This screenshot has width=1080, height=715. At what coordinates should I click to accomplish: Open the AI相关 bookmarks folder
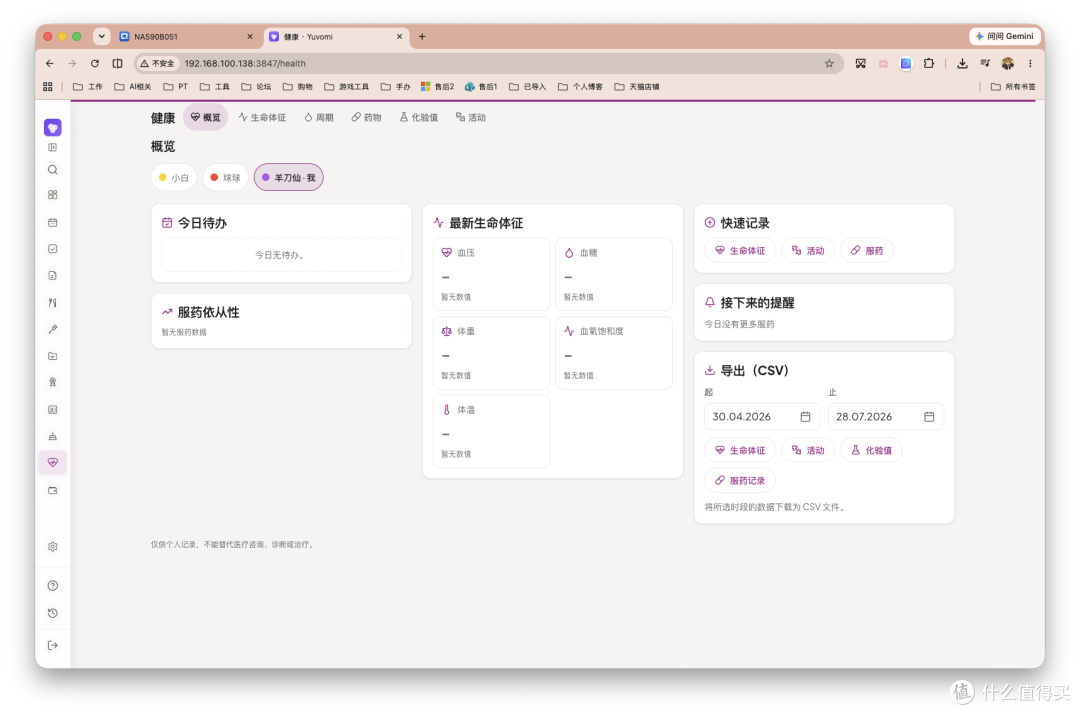[133, 87]
